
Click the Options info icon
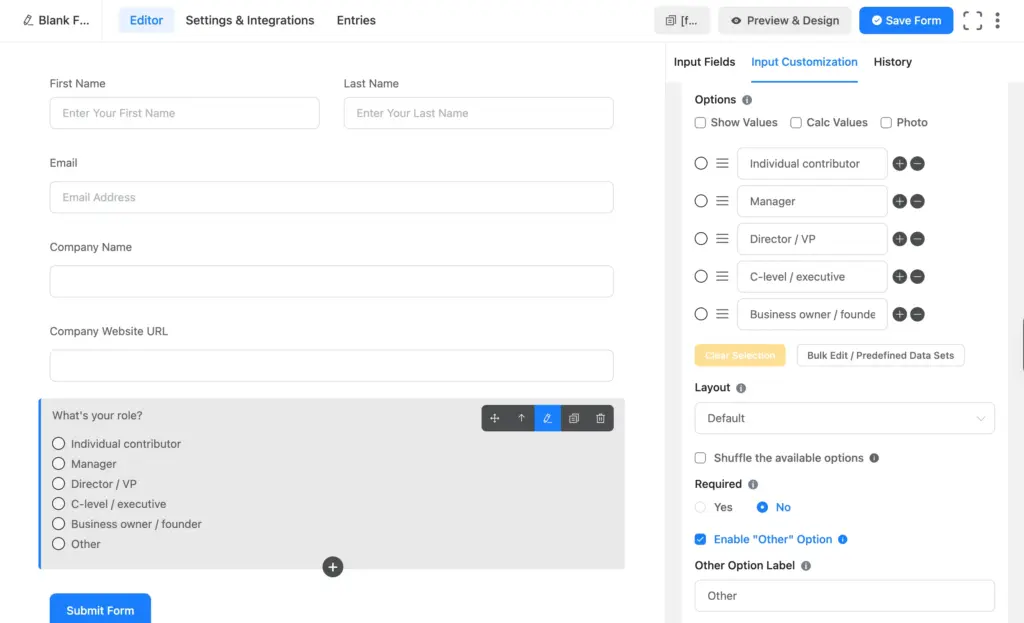tap(747, 100)
